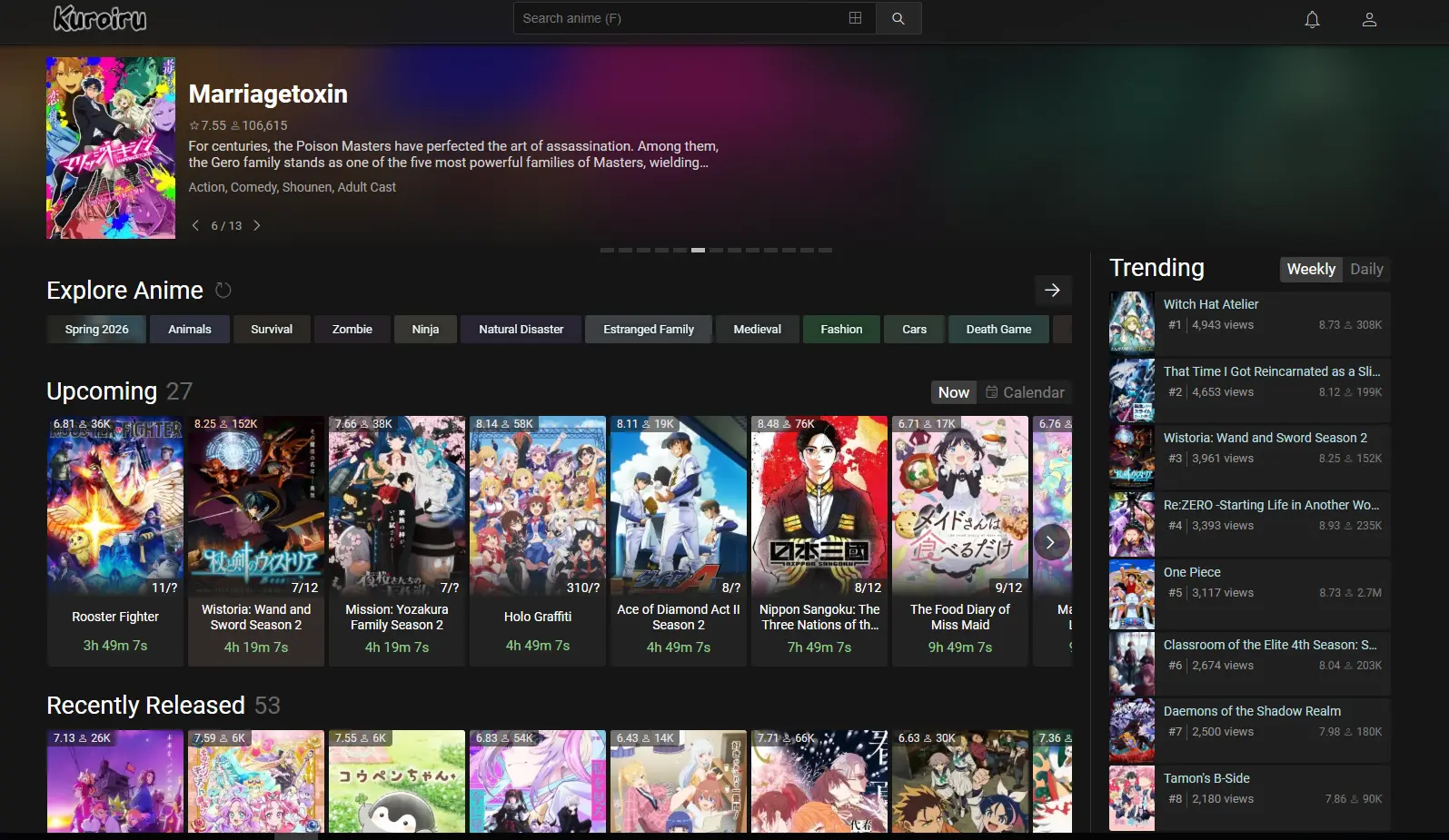
Task: Select the Animals tag
Action: pyautogui.click(x=190, y=330)
